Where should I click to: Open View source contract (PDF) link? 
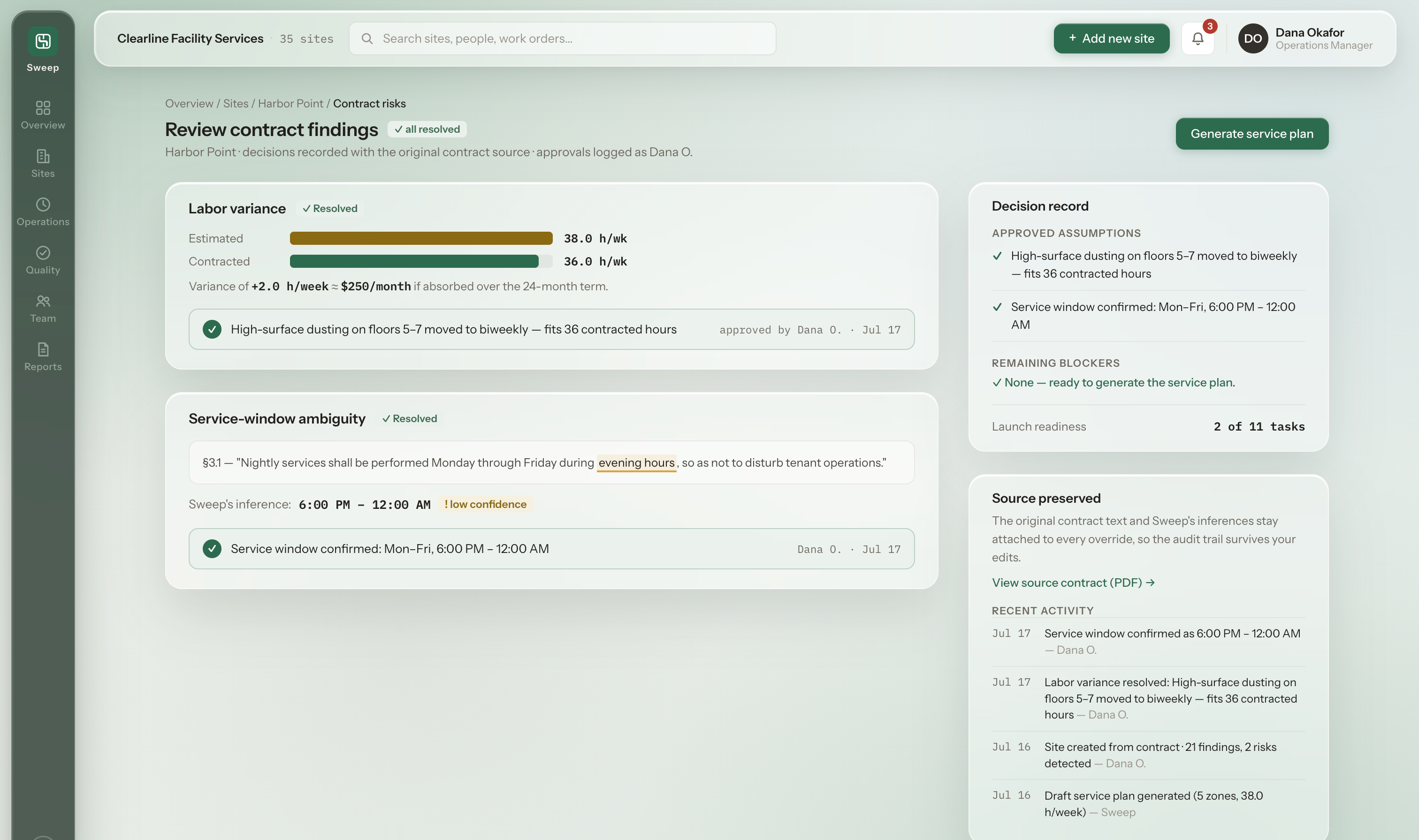click(1073, 583)
